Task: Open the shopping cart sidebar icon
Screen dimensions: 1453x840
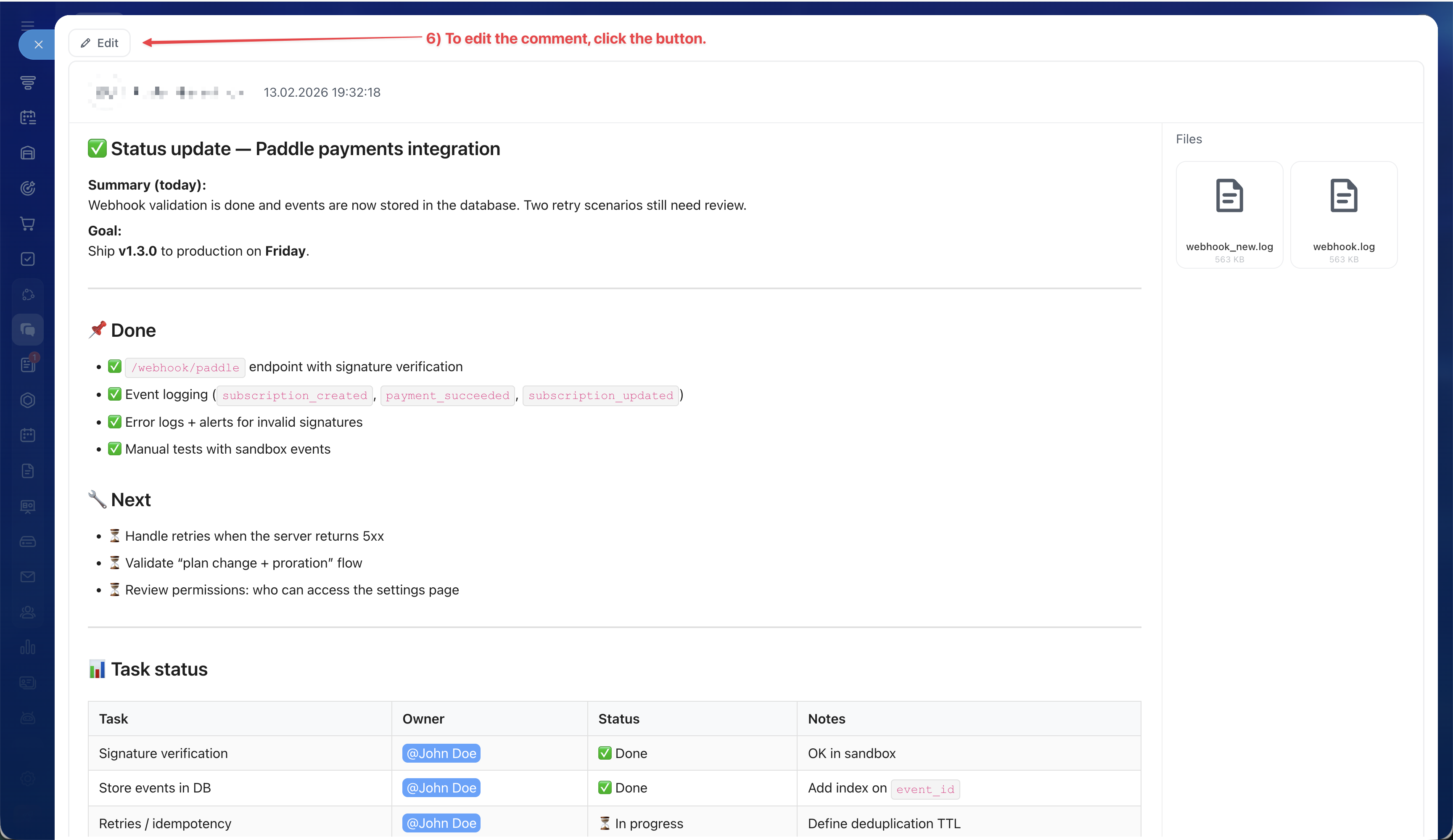Action: [x=28, y=224]
